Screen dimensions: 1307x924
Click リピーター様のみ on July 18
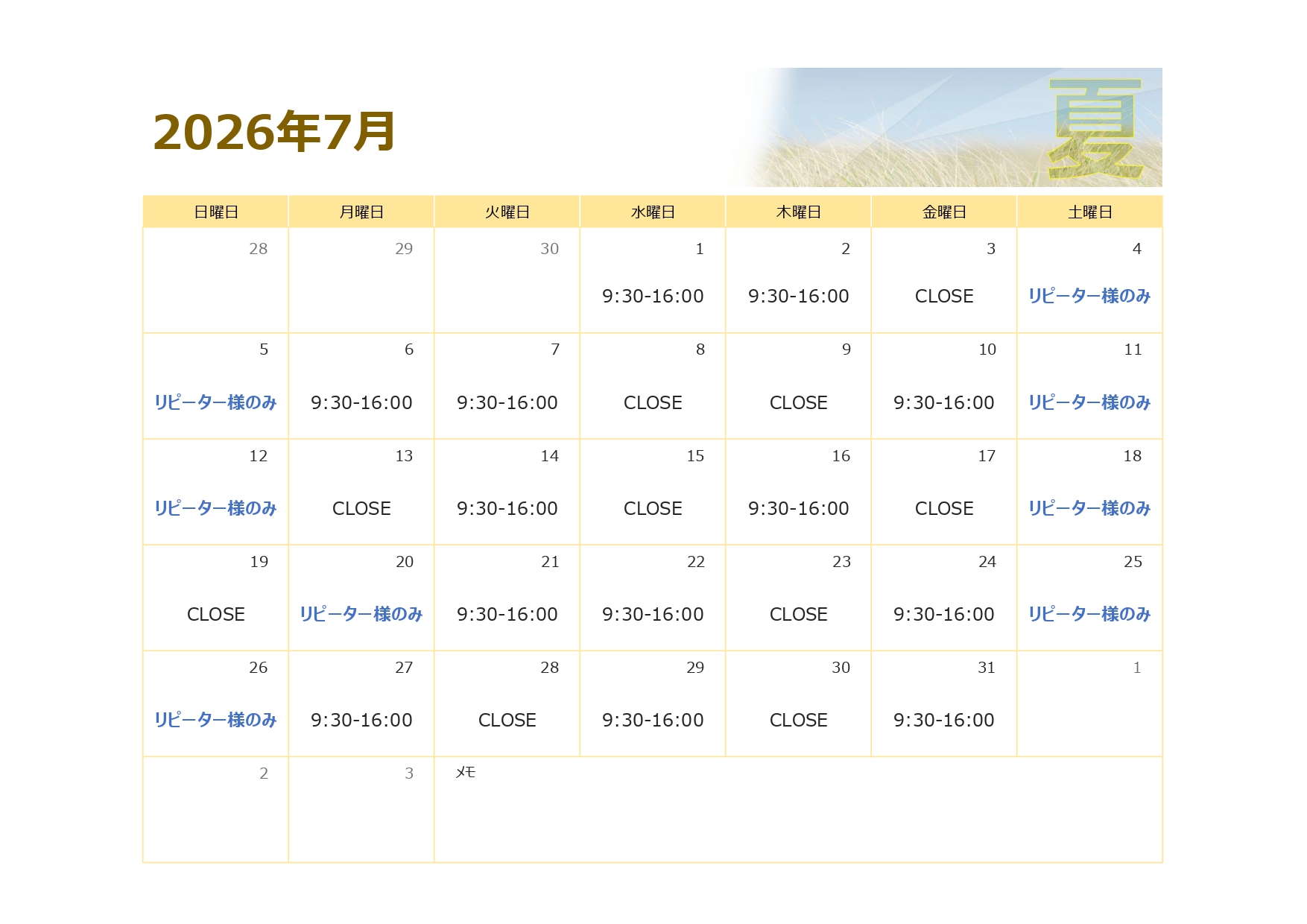coord(1089,508)
